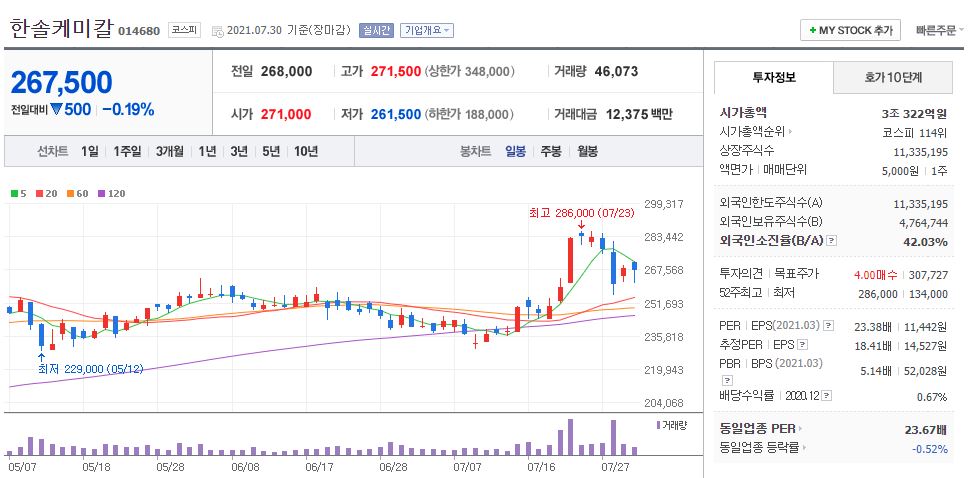Switch to the 호가10단계 tab
This screenshot has height=478, width=969.
893,77
